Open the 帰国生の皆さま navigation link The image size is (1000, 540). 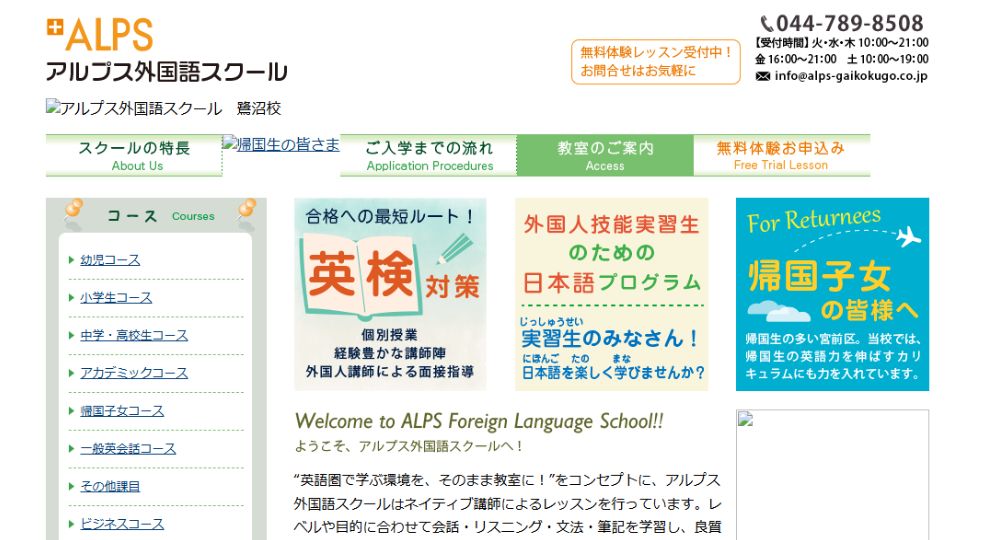[x=281, y=144]
